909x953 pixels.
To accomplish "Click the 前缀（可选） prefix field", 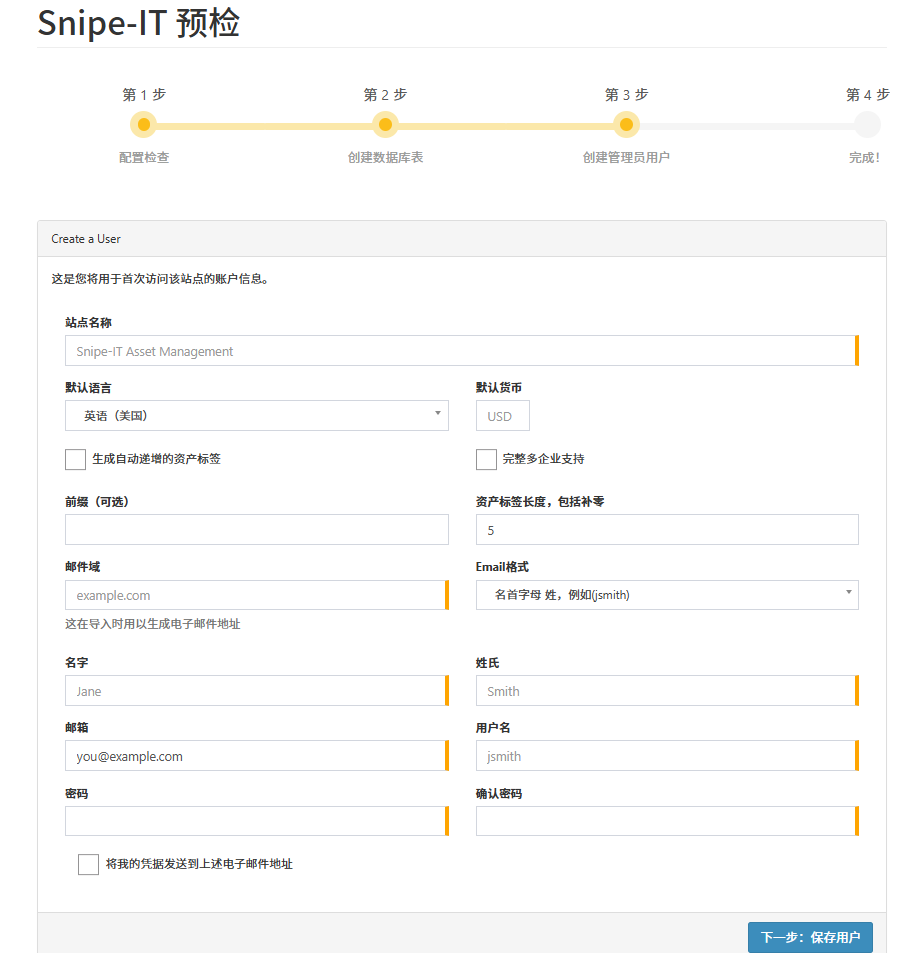I will pos(256,529).
